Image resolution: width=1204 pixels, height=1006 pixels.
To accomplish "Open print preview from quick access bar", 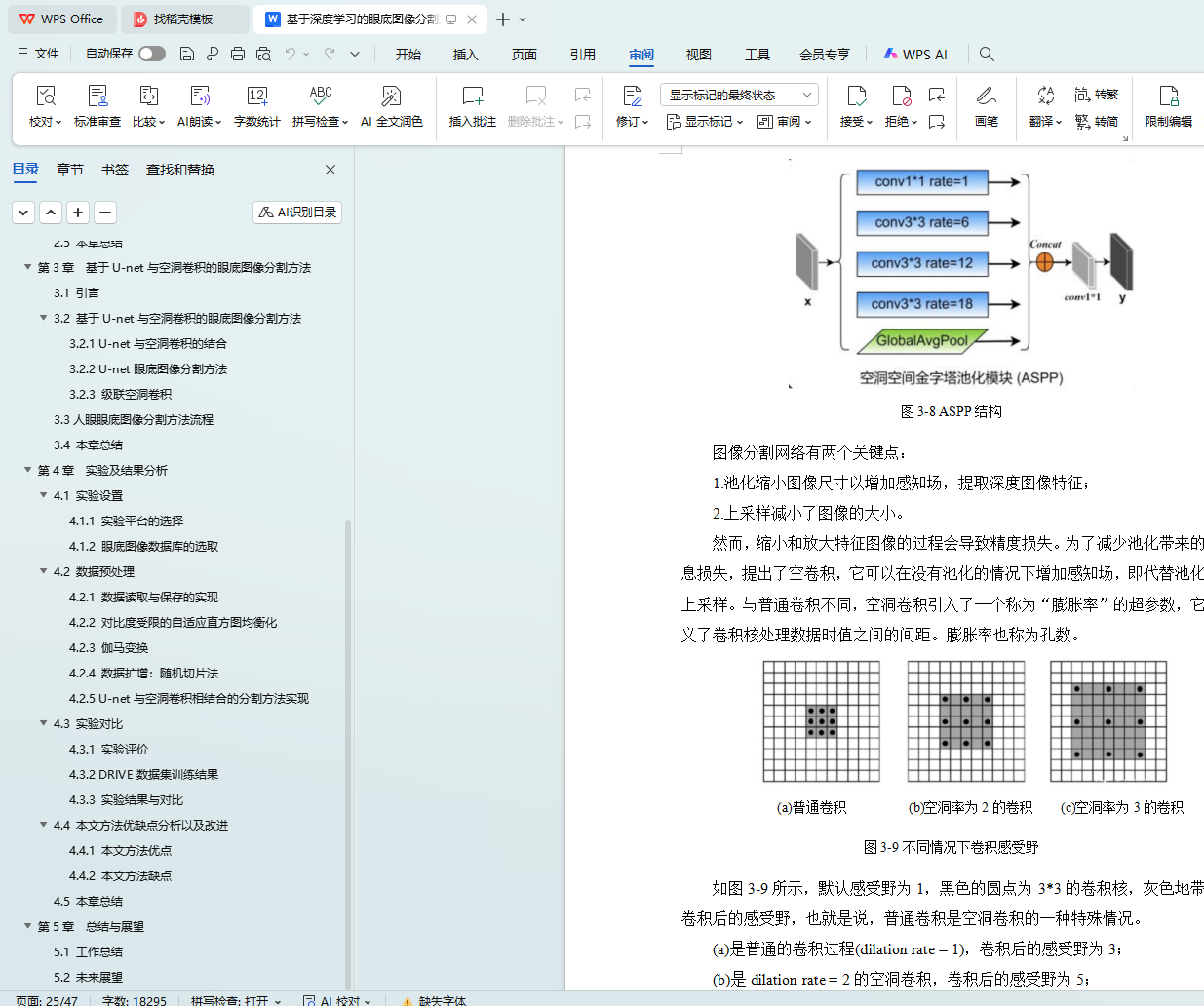I will [x=263, y=54].
